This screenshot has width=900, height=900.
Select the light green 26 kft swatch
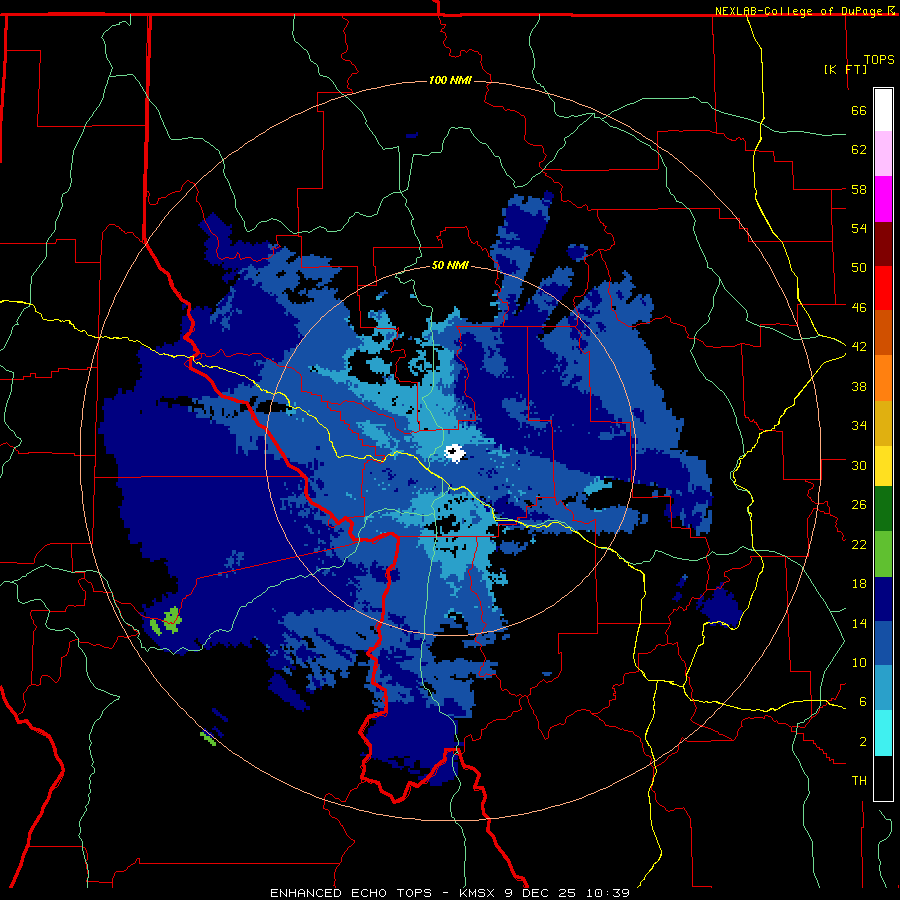click(x=883, y=554)
